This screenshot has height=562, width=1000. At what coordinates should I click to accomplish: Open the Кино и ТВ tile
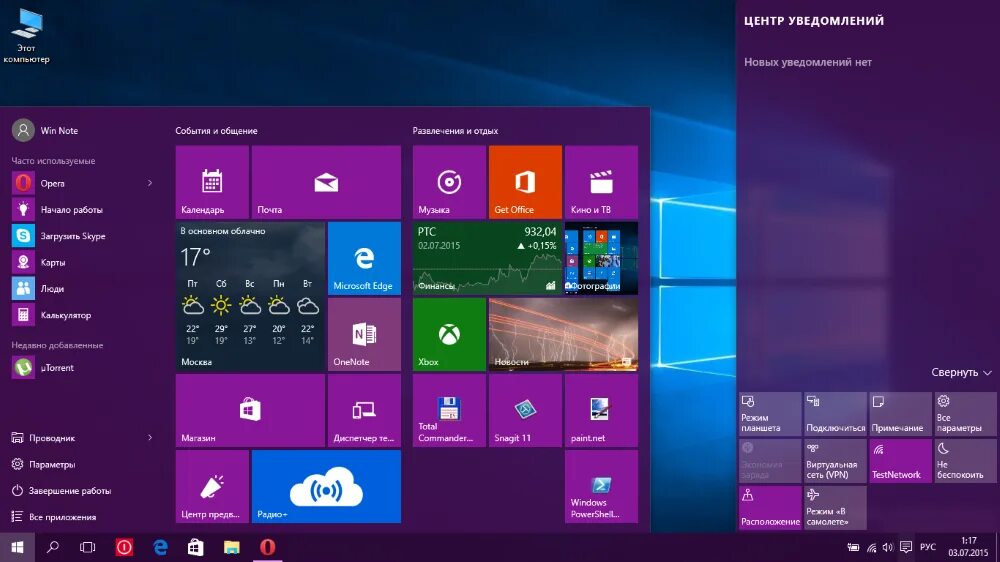pos(601,182)
